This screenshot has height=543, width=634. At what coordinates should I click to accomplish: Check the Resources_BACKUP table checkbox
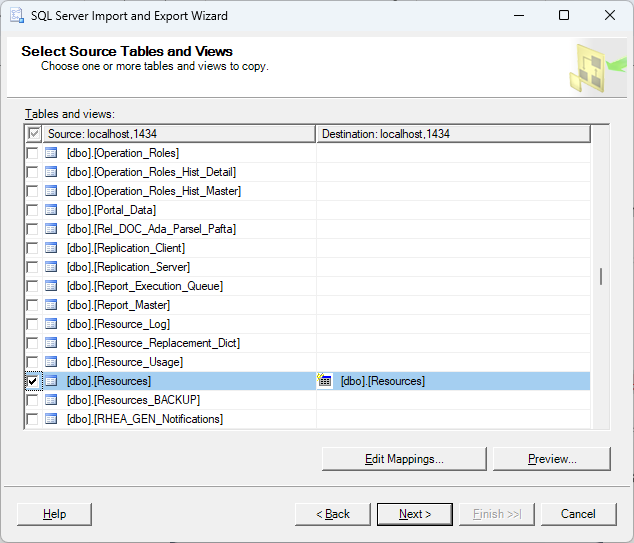click(32, 400)
